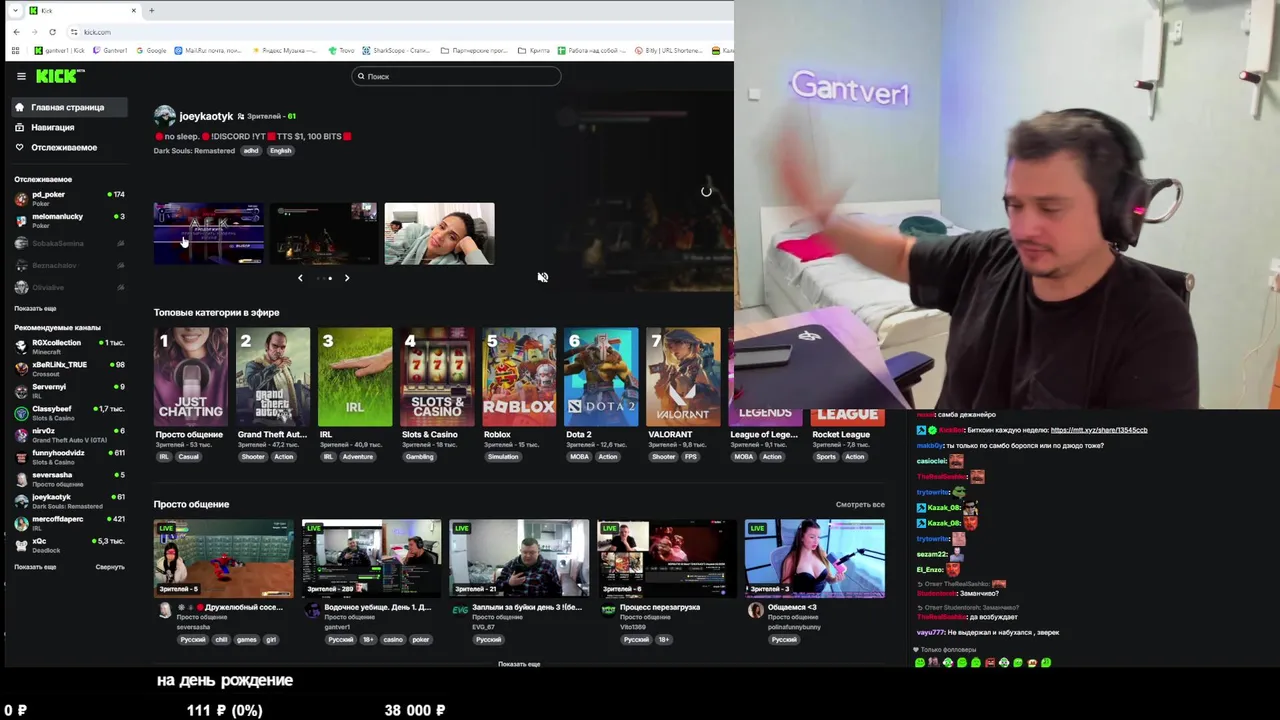Image resolution: width=1280 pixels, height=720 pixels.
Task: Open joeykaotyk channel avatar
Action: pos(165,116)
